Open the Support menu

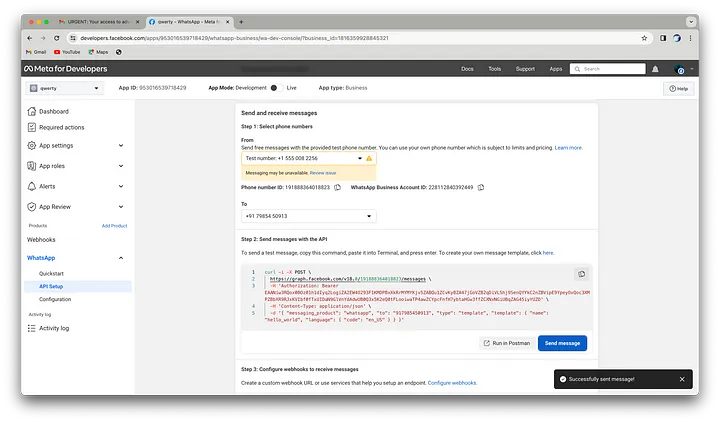[x=525, y=69]
